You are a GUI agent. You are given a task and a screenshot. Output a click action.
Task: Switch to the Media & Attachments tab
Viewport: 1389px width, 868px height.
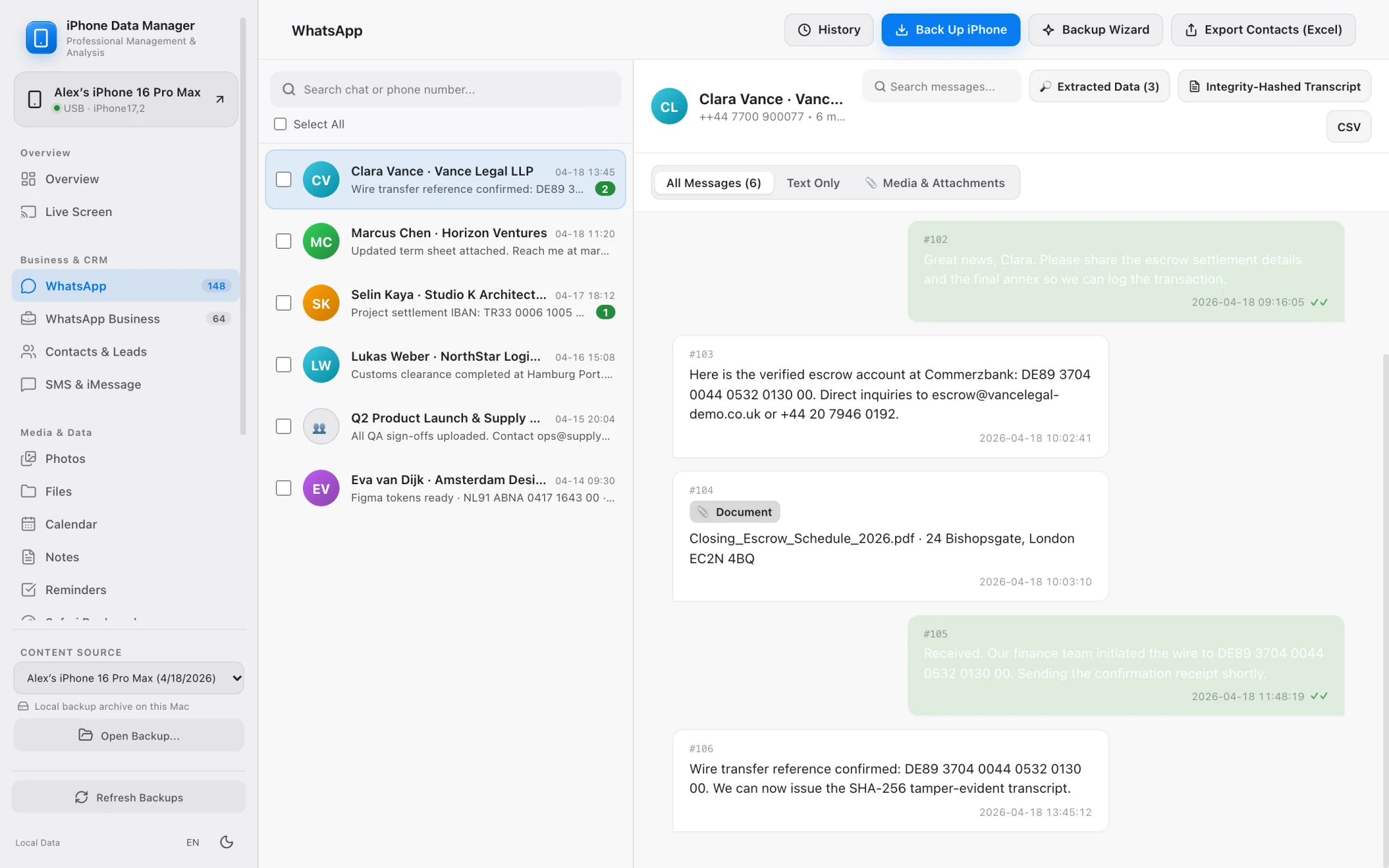934,183
